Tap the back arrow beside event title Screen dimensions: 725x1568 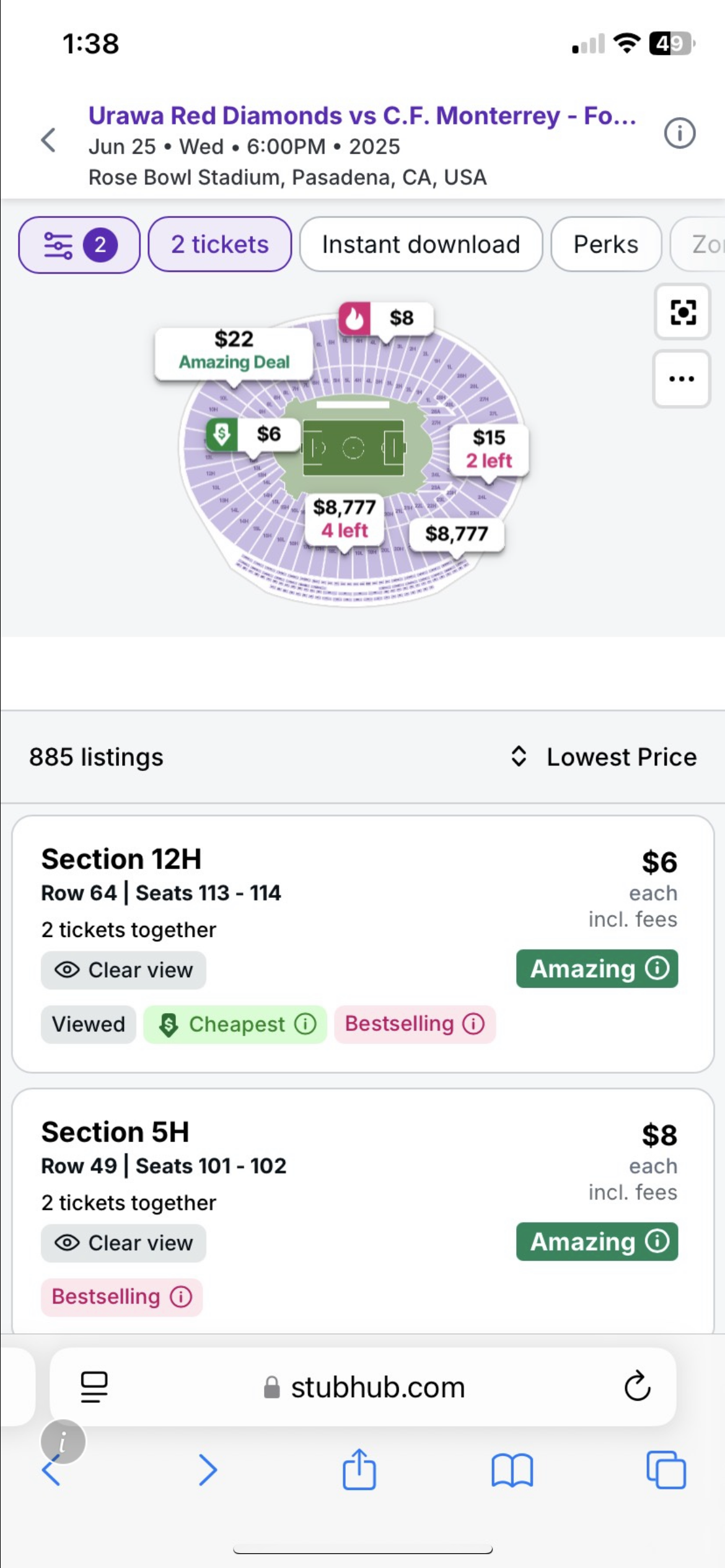point(48,140)
